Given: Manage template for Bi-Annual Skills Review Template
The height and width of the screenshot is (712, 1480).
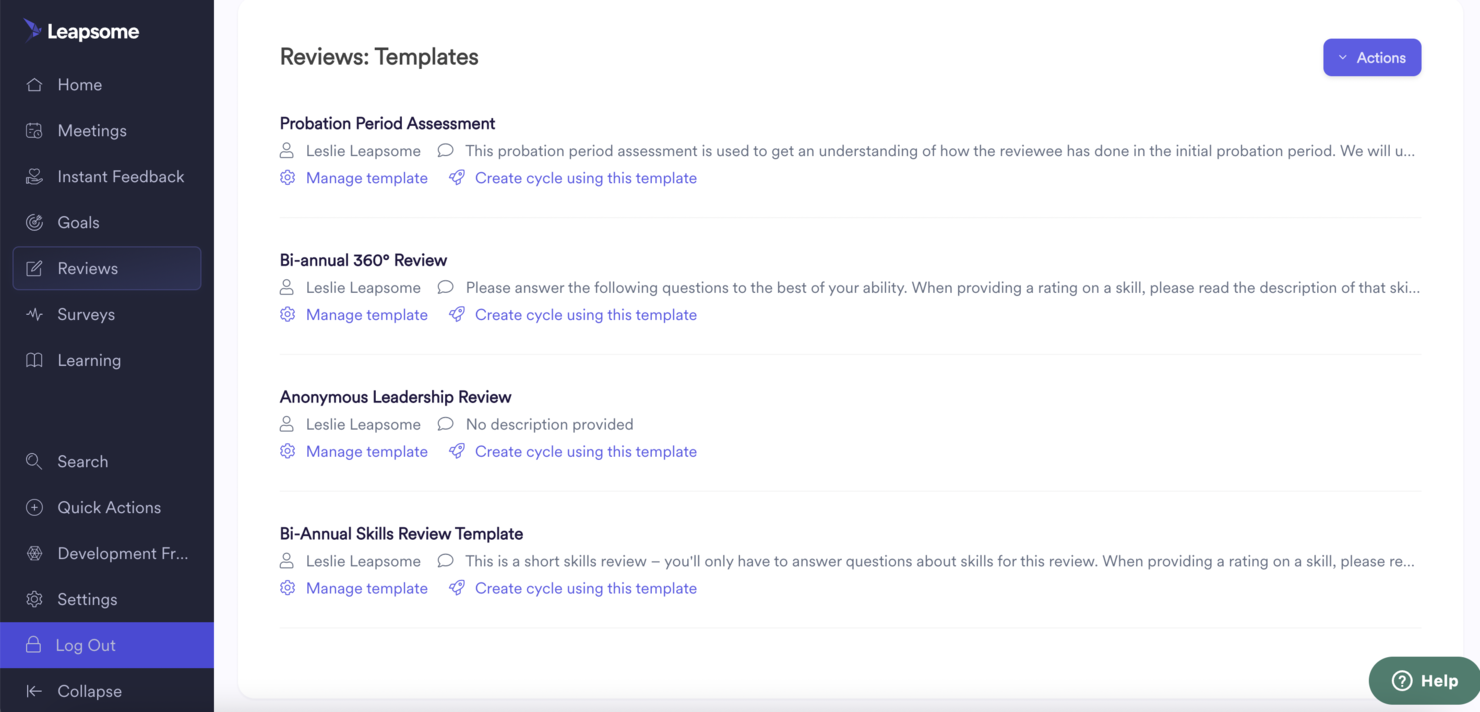Looking at the screenshot, I should click(367, 589).
